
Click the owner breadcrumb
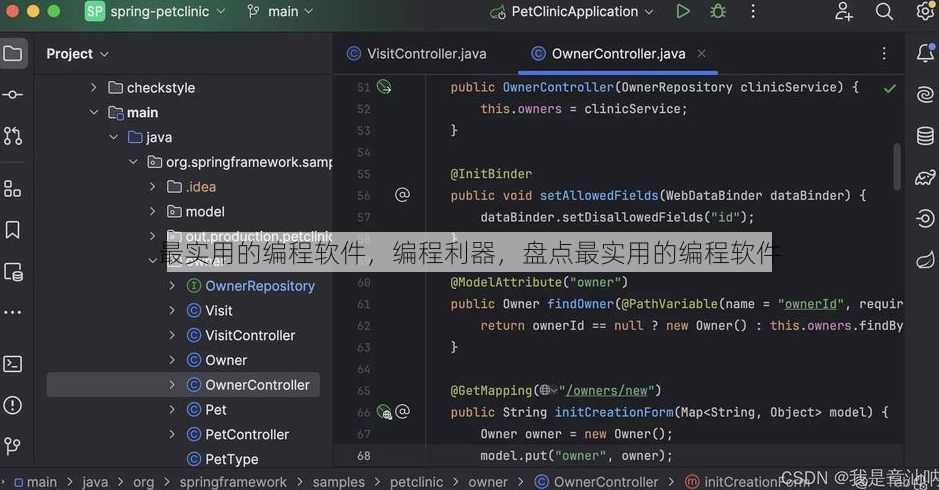coord(487,482)
